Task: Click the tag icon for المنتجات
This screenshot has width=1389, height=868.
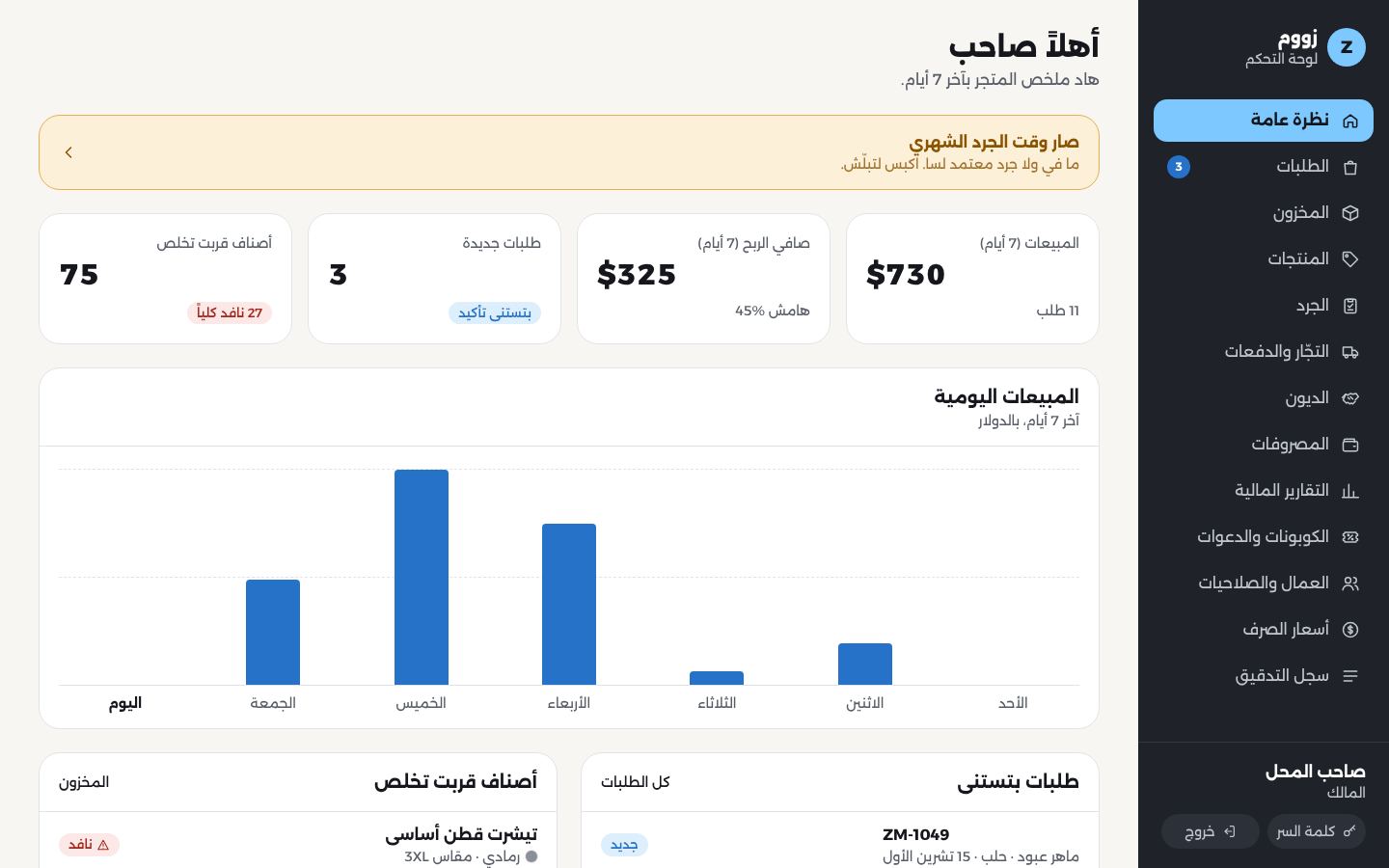Action: (1350, 259)
